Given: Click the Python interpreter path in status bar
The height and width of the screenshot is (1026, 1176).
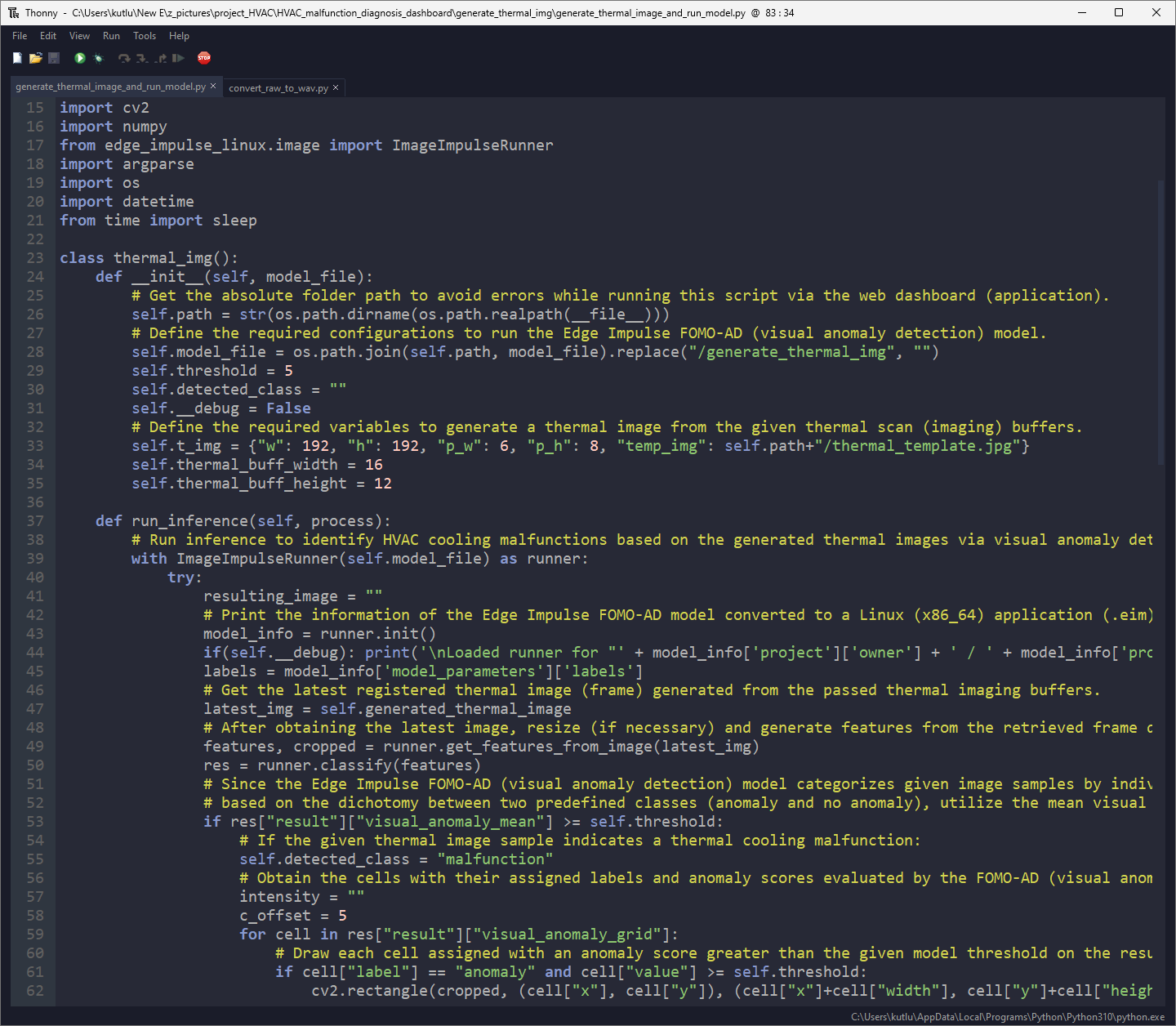Looking at the screenshot, I should [1008, 1017].
